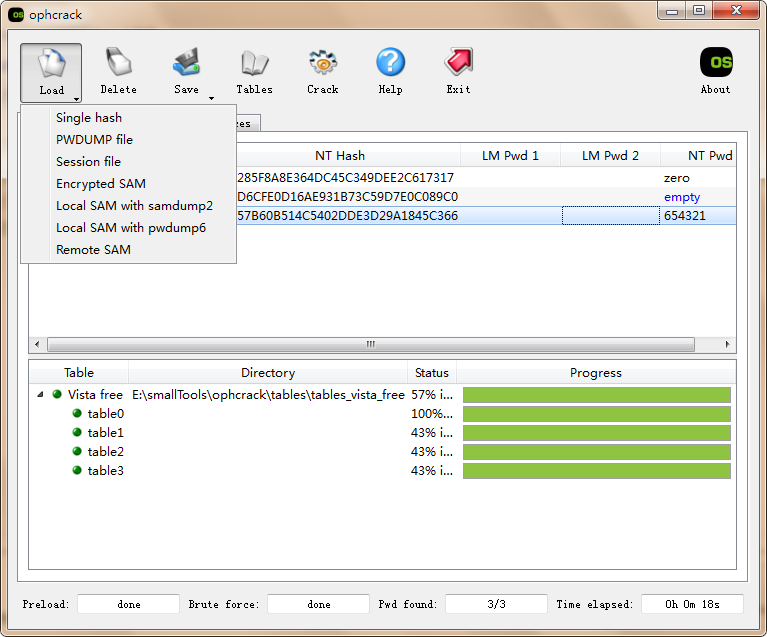The width and height of the screenshot is (767, 637).
Task: Click the ophcrack title bar logo
Action: (17, 15)
